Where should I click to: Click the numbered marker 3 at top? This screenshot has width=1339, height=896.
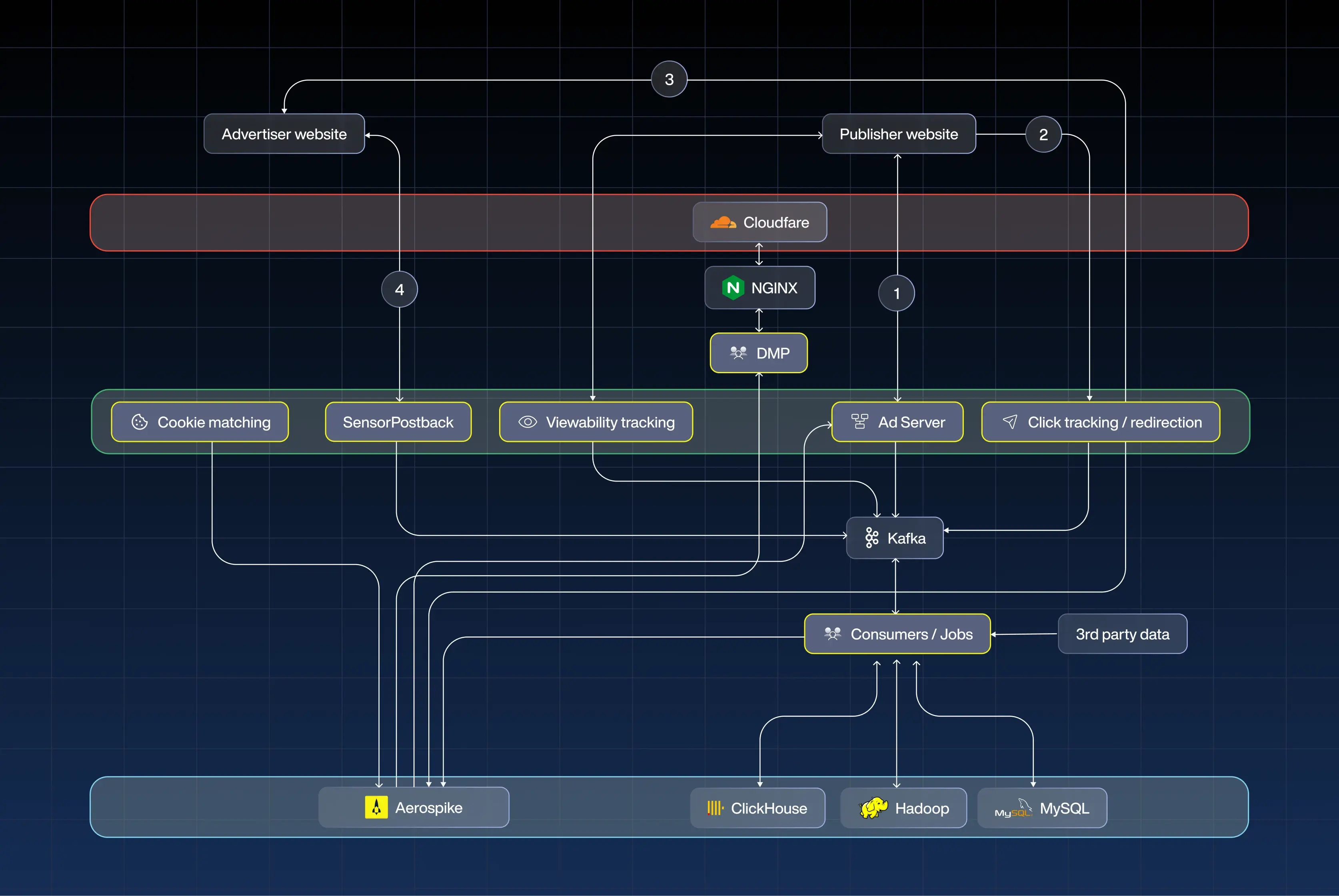(x=669, y=79)
